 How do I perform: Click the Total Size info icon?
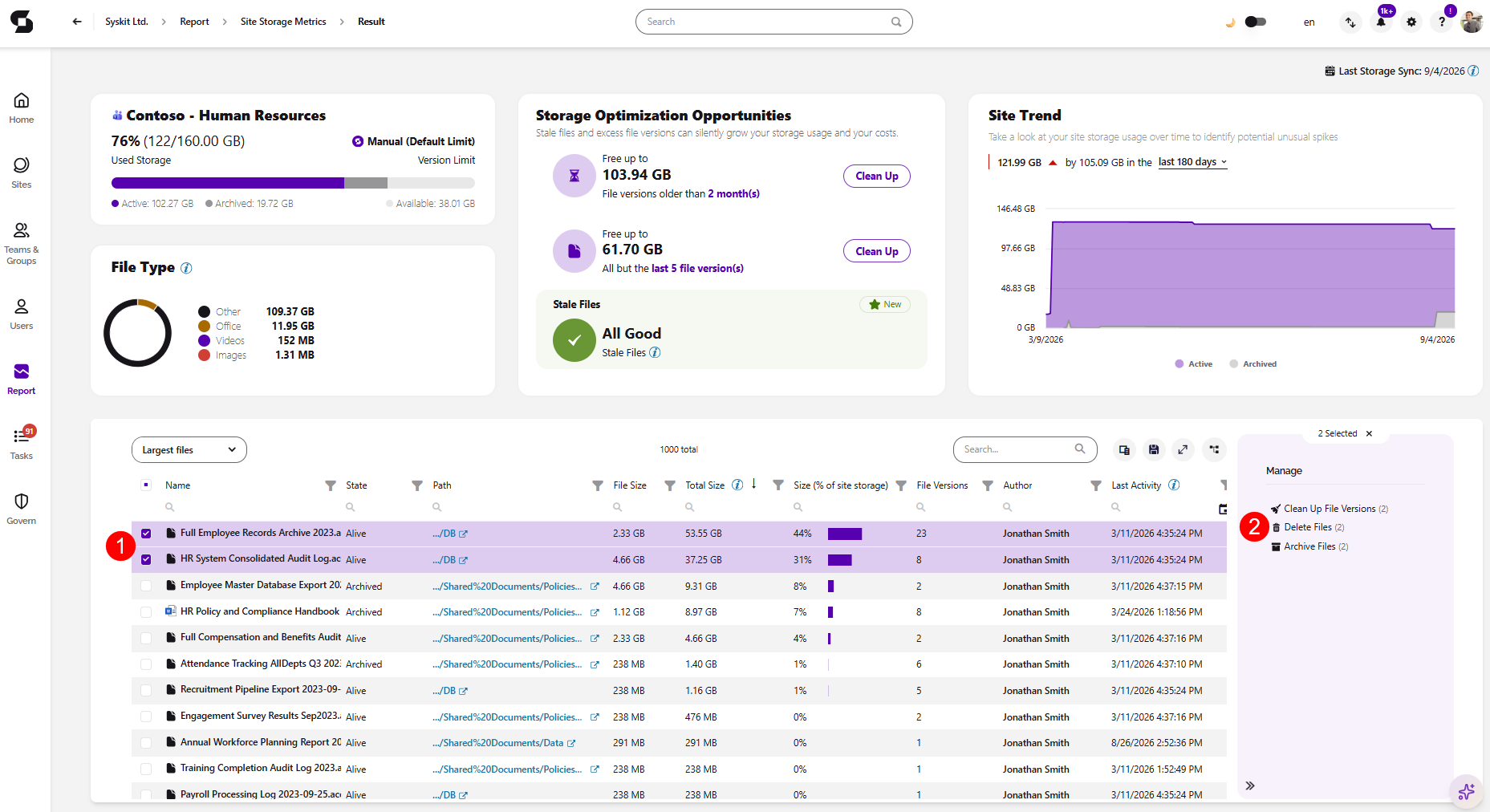(737, 485)
